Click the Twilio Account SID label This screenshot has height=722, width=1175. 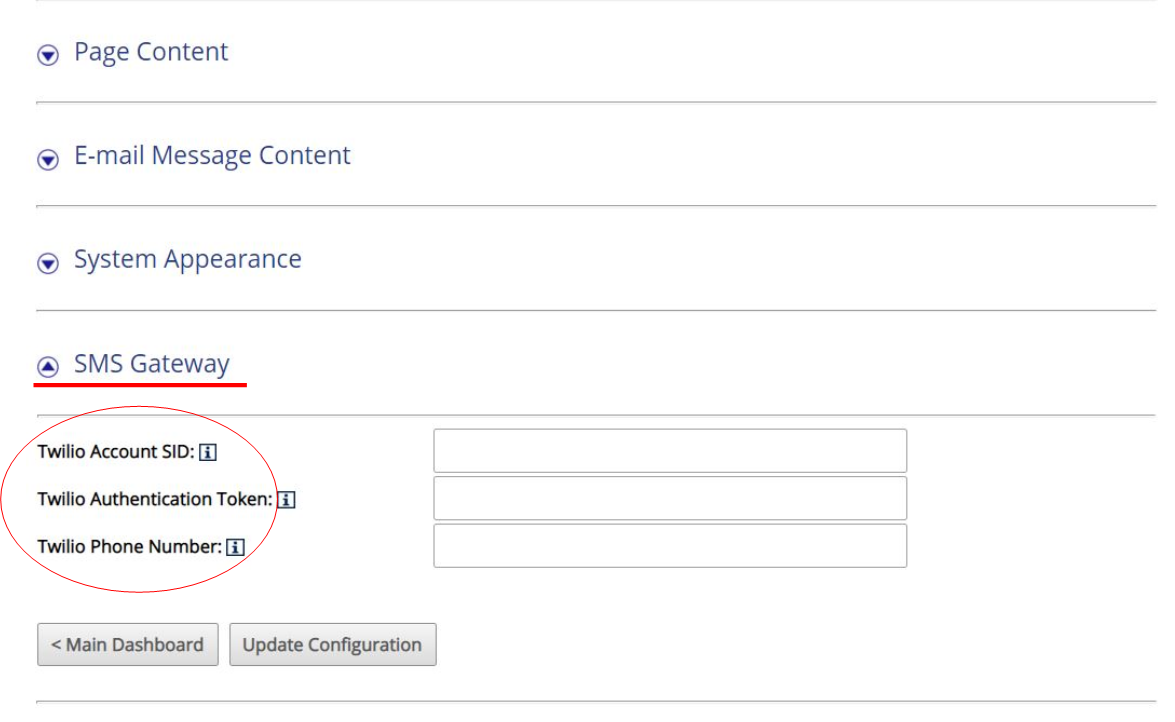point(116,451)
